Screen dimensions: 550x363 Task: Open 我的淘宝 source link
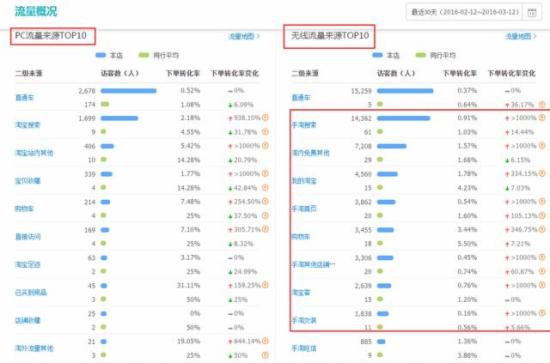click(x=304, y=181)
